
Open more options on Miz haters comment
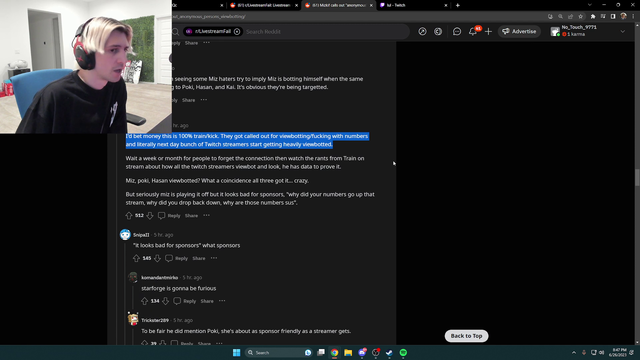click(204, 100)
